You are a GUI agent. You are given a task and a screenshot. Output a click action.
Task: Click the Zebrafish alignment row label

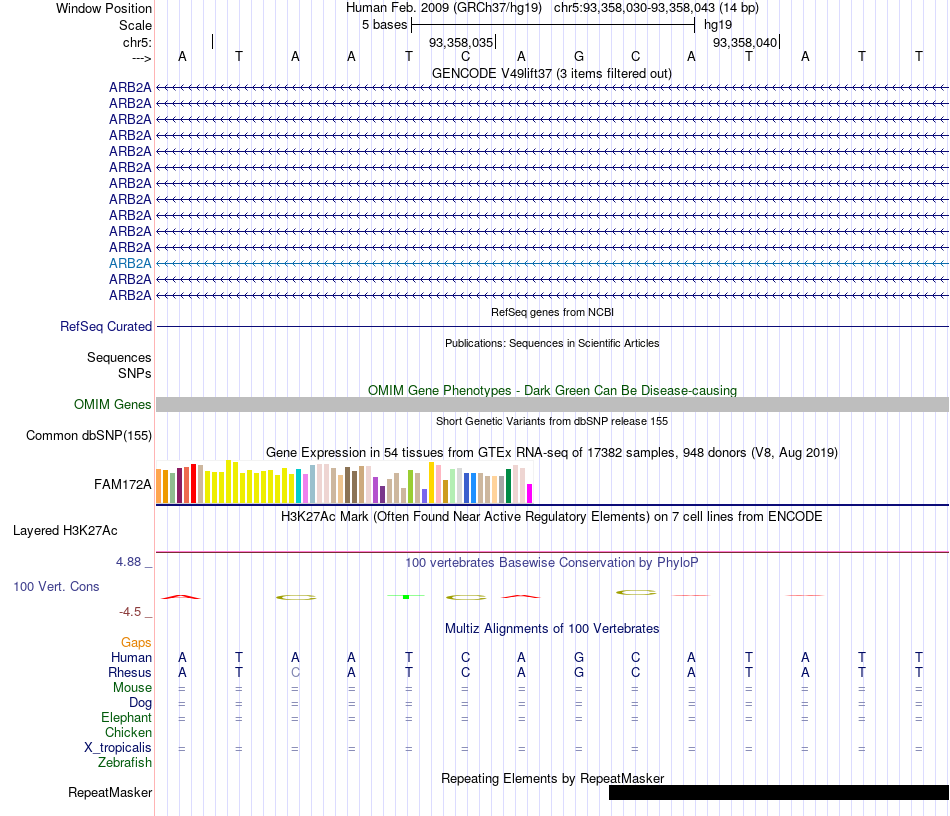pyautogui.click(x=125, y=762)
